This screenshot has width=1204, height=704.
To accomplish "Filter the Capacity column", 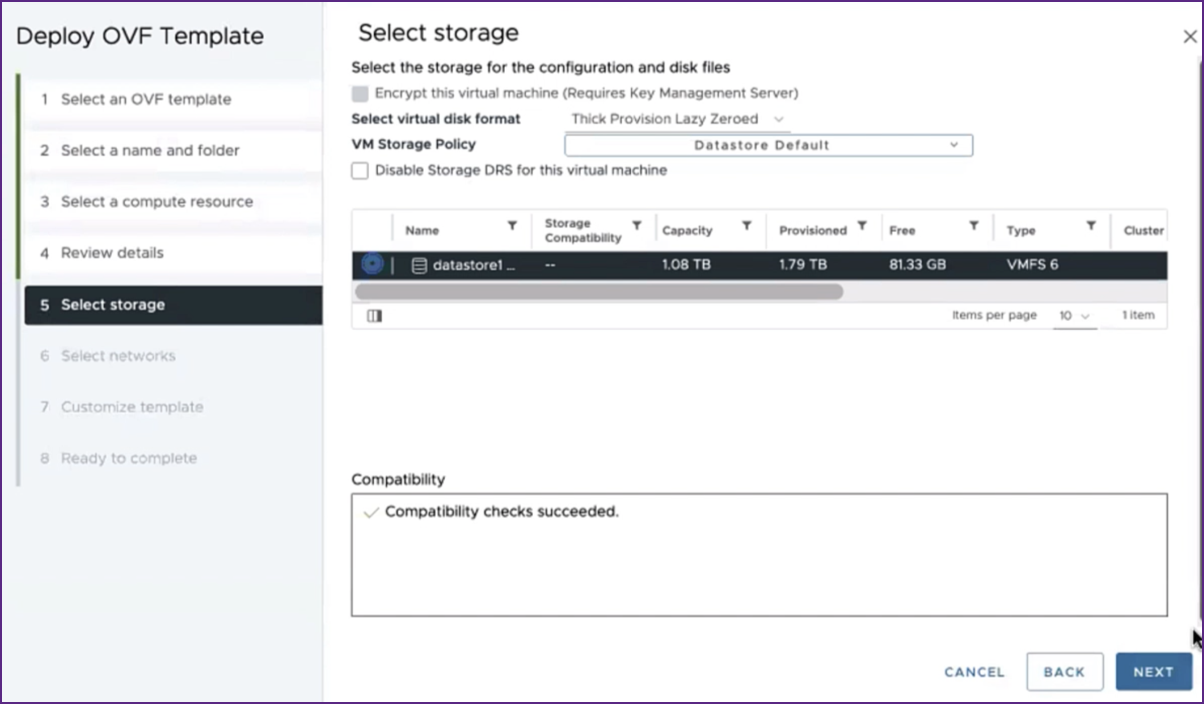I will (746, 226).
